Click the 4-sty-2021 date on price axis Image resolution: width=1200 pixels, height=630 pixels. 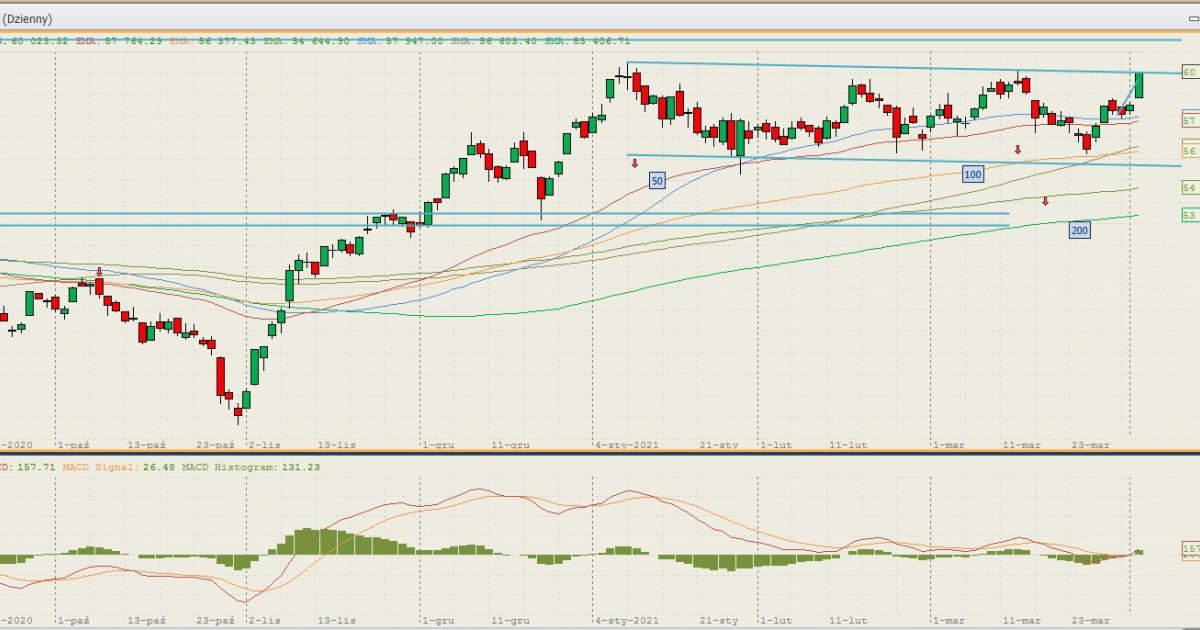[627, 444]
